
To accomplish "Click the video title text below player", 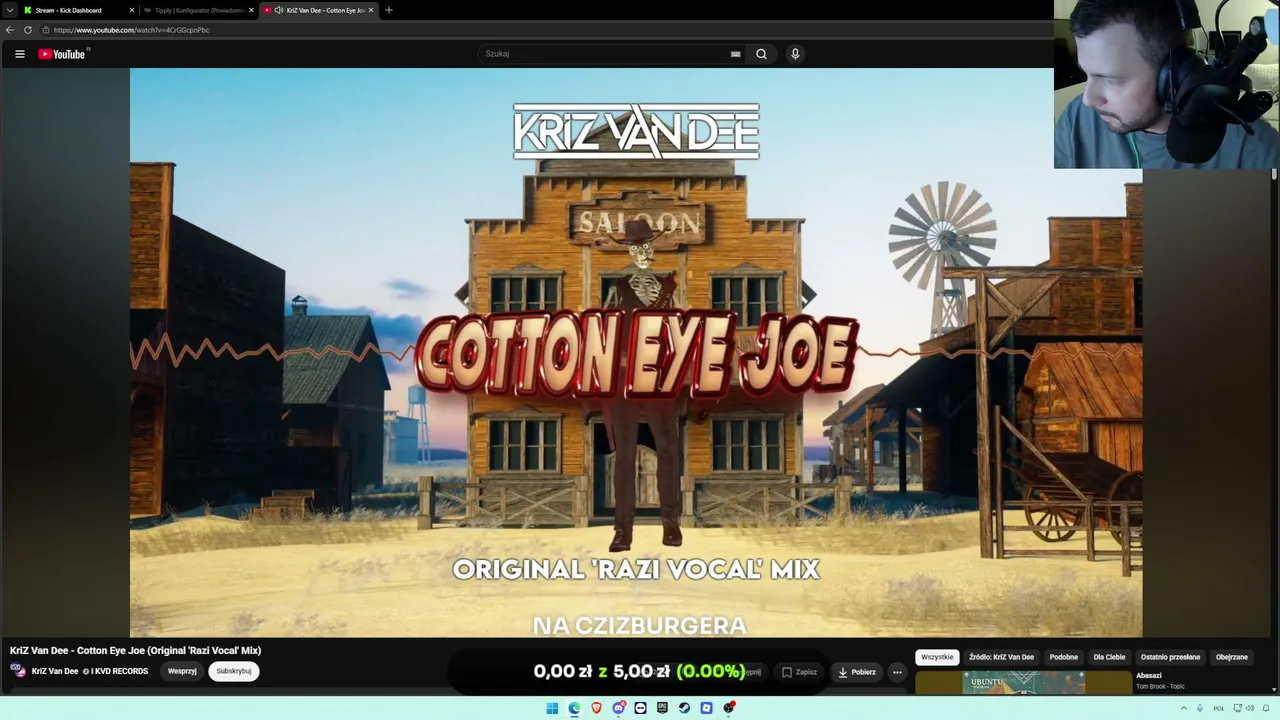I will coord(135,651).
